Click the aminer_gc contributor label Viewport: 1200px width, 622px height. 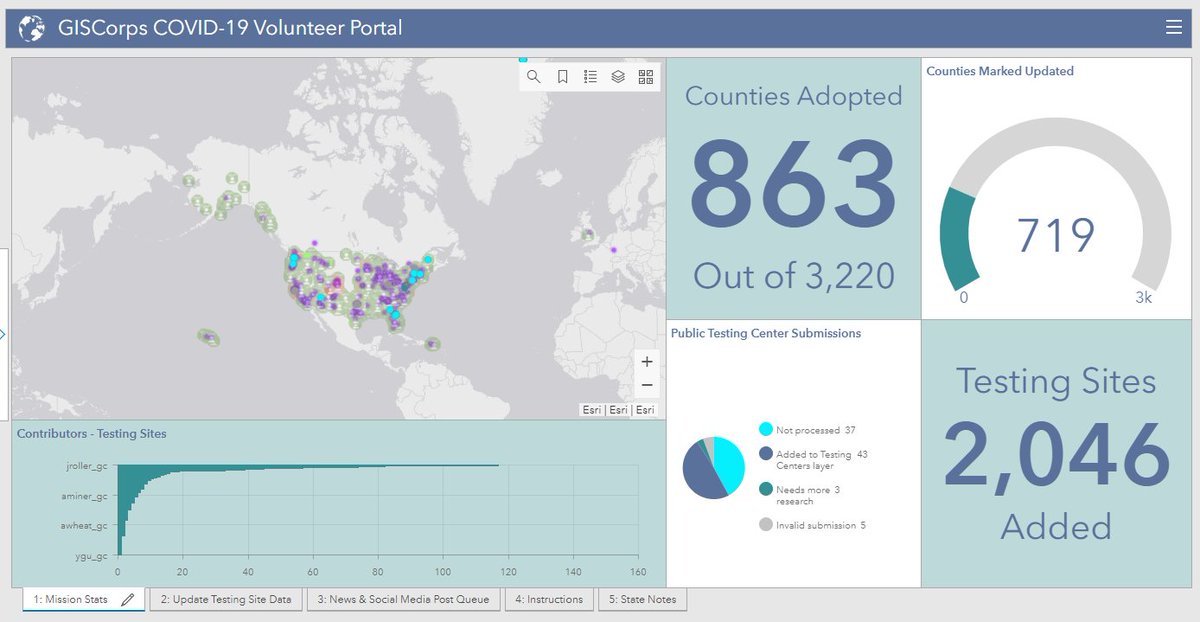[x=86, y=496]
